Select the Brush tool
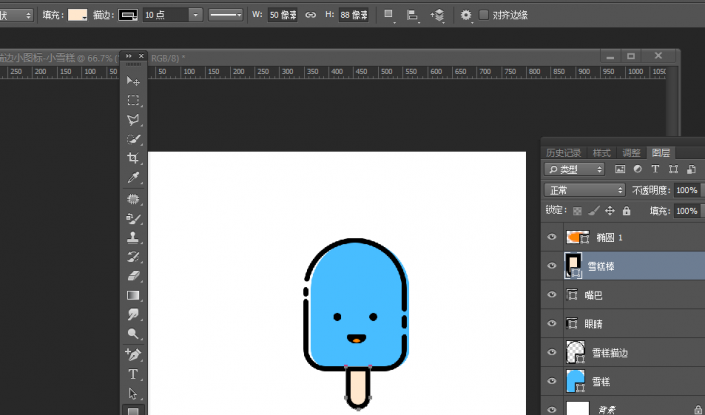Image resolution: width=705 pixels, height=415 pixels. 133,218
